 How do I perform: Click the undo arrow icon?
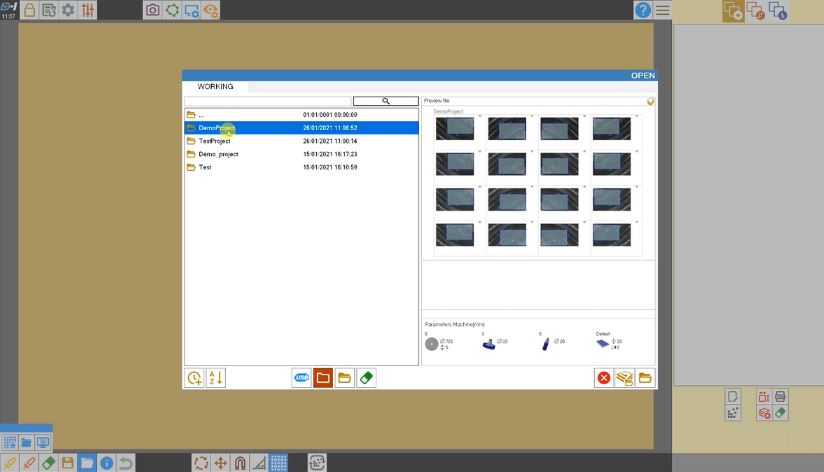click(126, 463)
